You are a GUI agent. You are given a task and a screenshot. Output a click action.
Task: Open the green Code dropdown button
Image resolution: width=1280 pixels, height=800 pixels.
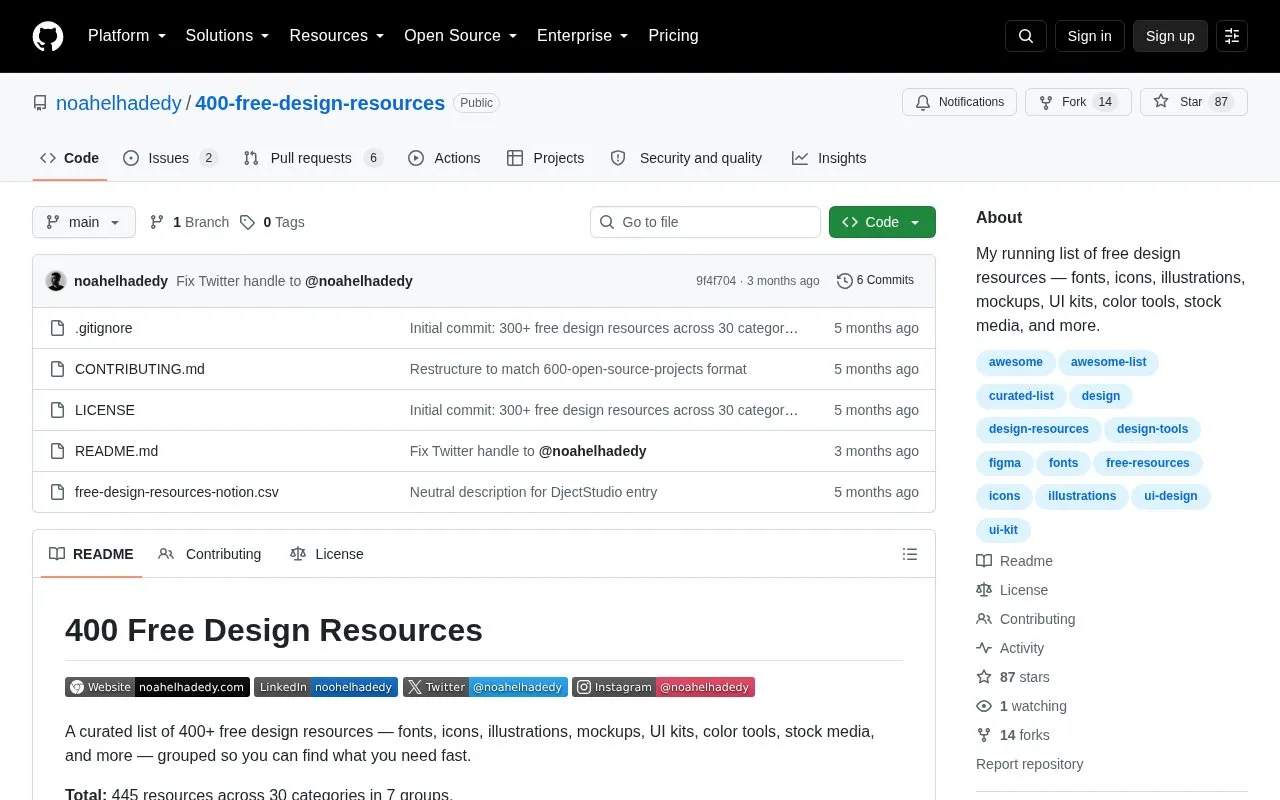882,222
